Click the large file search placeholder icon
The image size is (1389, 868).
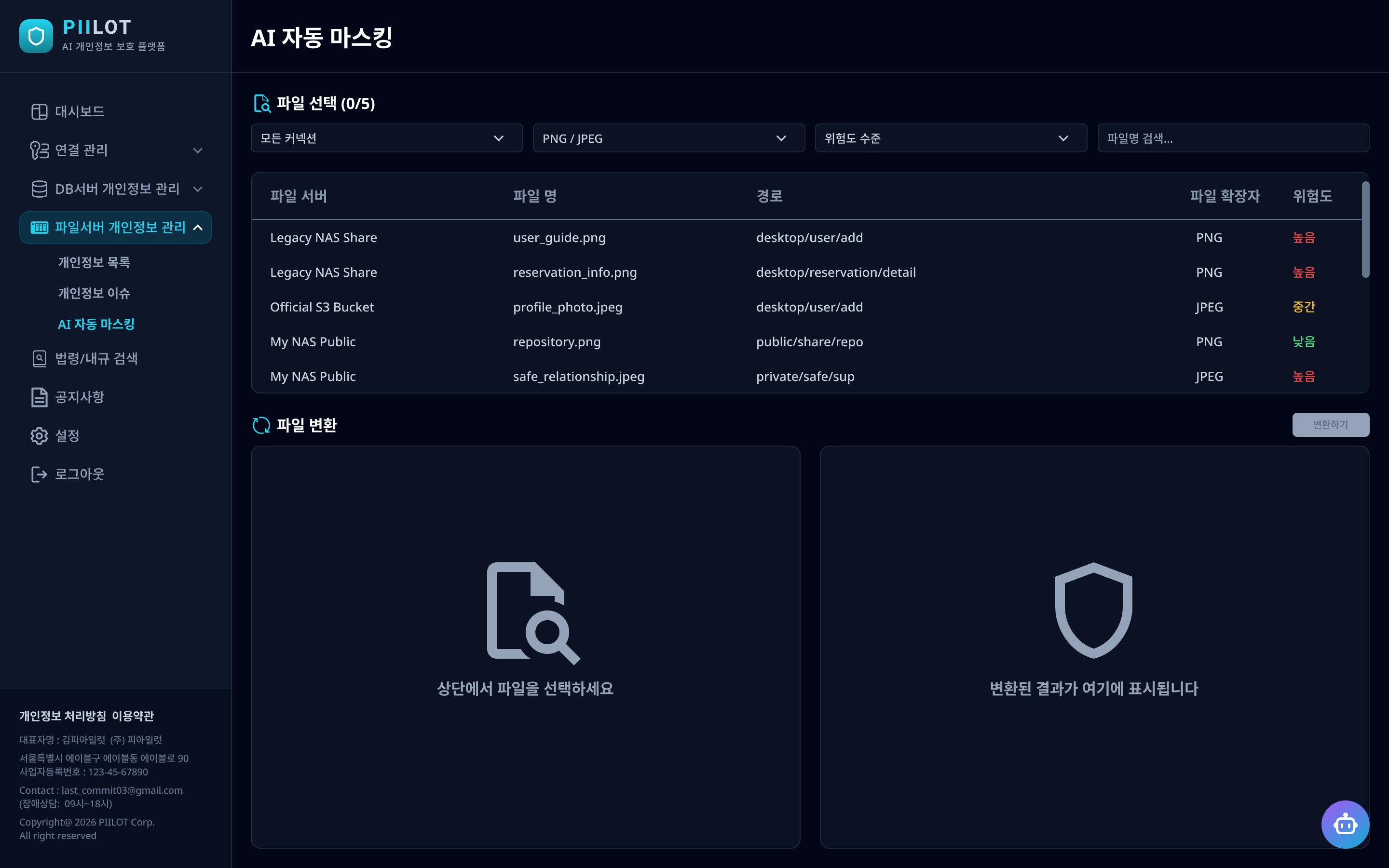(533, 613)
